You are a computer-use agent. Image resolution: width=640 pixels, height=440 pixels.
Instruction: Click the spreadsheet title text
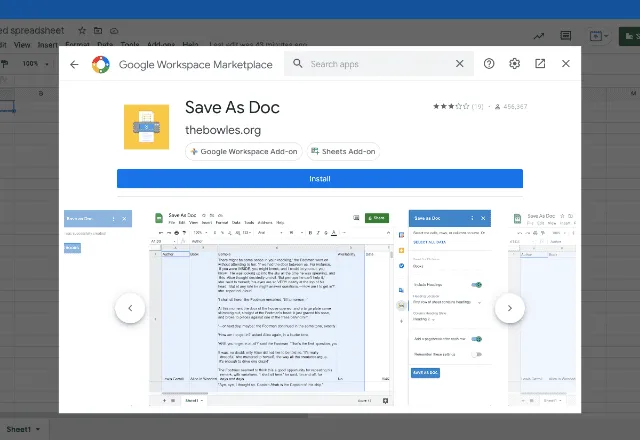pos(32,31)
